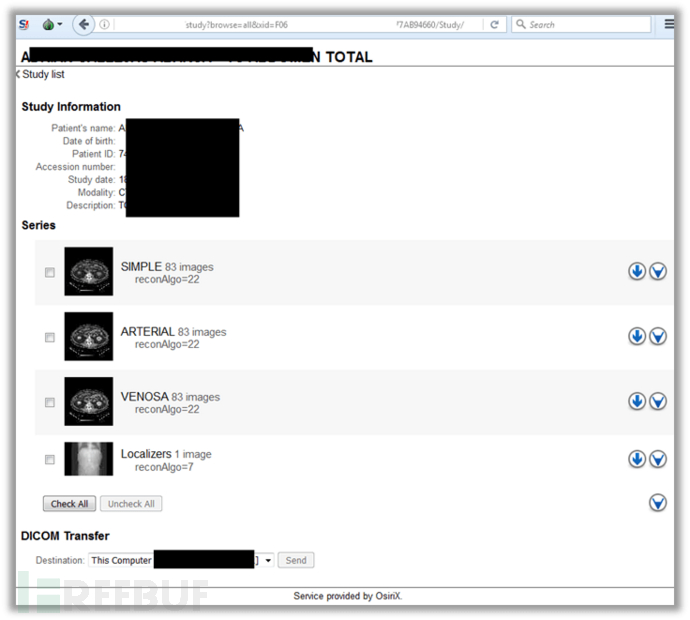690x620 pixels.
Task: Focus the browser Search field
Action: click(581, 25)
